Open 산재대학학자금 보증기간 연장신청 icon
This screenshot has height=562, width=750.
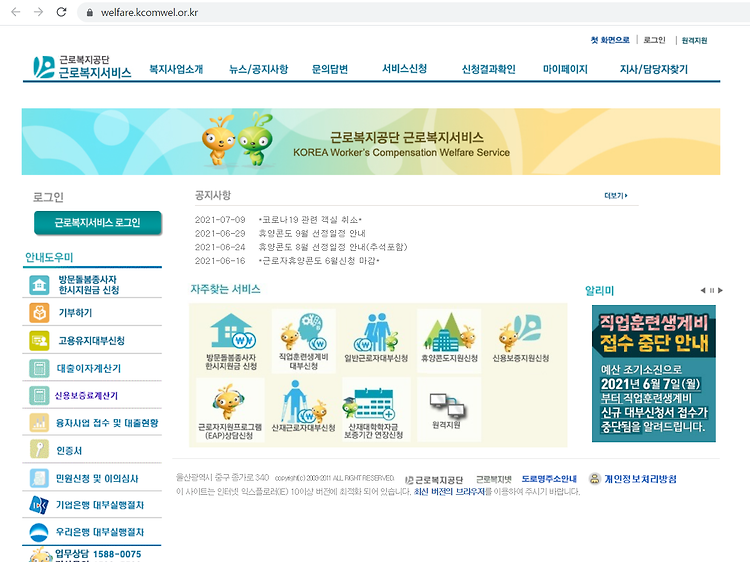click(x=374, y=410)
